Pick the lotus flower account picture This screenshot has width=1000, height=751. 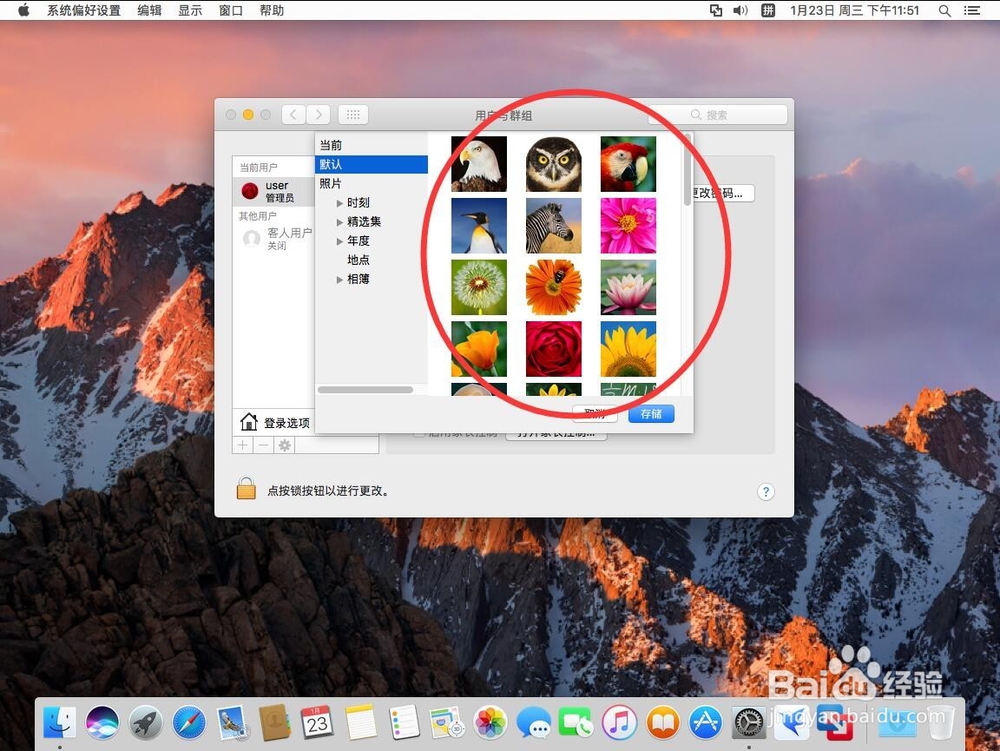(628, 287)
